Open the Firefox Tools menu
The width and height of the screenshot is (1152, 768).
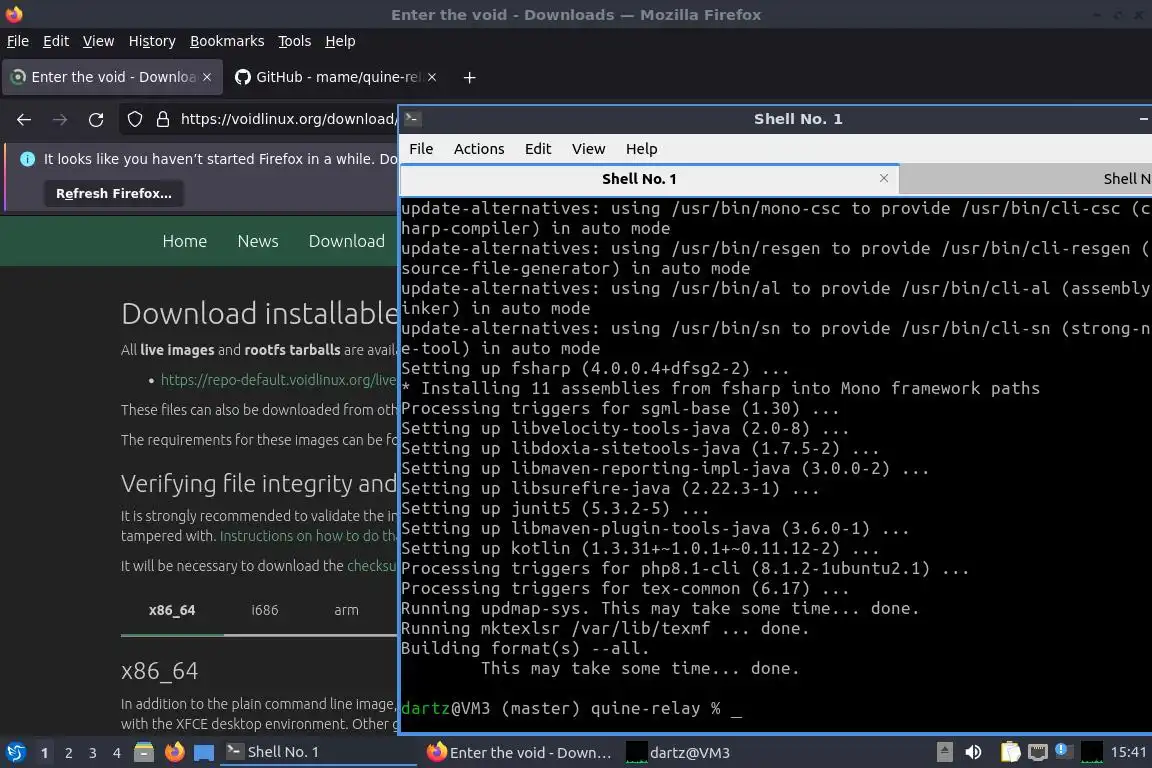[295, 41]
